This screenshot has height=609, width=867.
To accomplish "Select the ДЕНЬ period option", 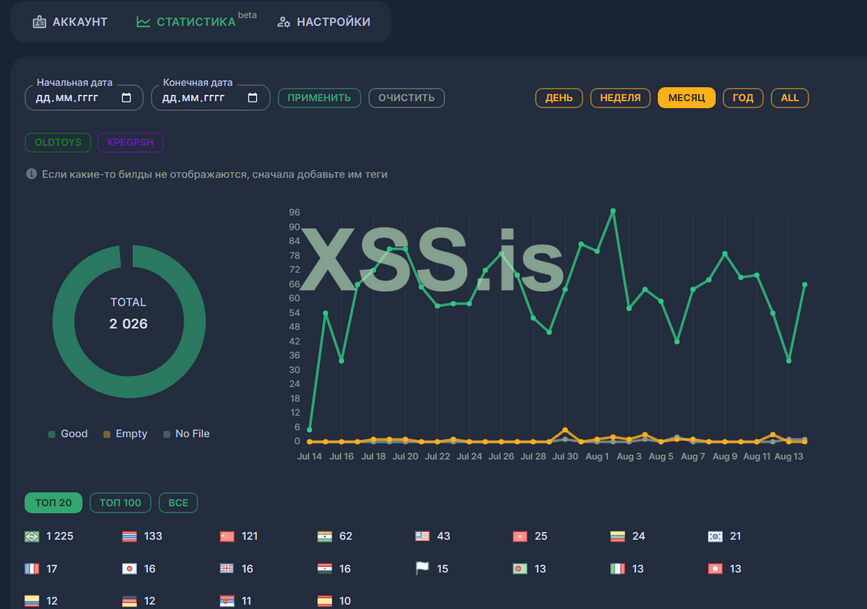I will coord(559,98).
